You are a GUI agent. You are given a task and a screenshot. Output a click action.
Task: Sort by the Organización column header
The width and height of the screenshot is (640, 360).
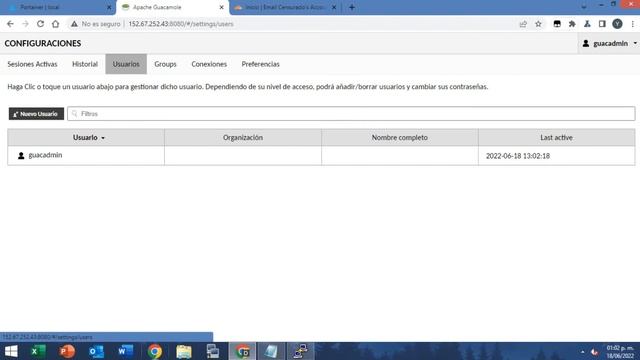tap(243, 138)
